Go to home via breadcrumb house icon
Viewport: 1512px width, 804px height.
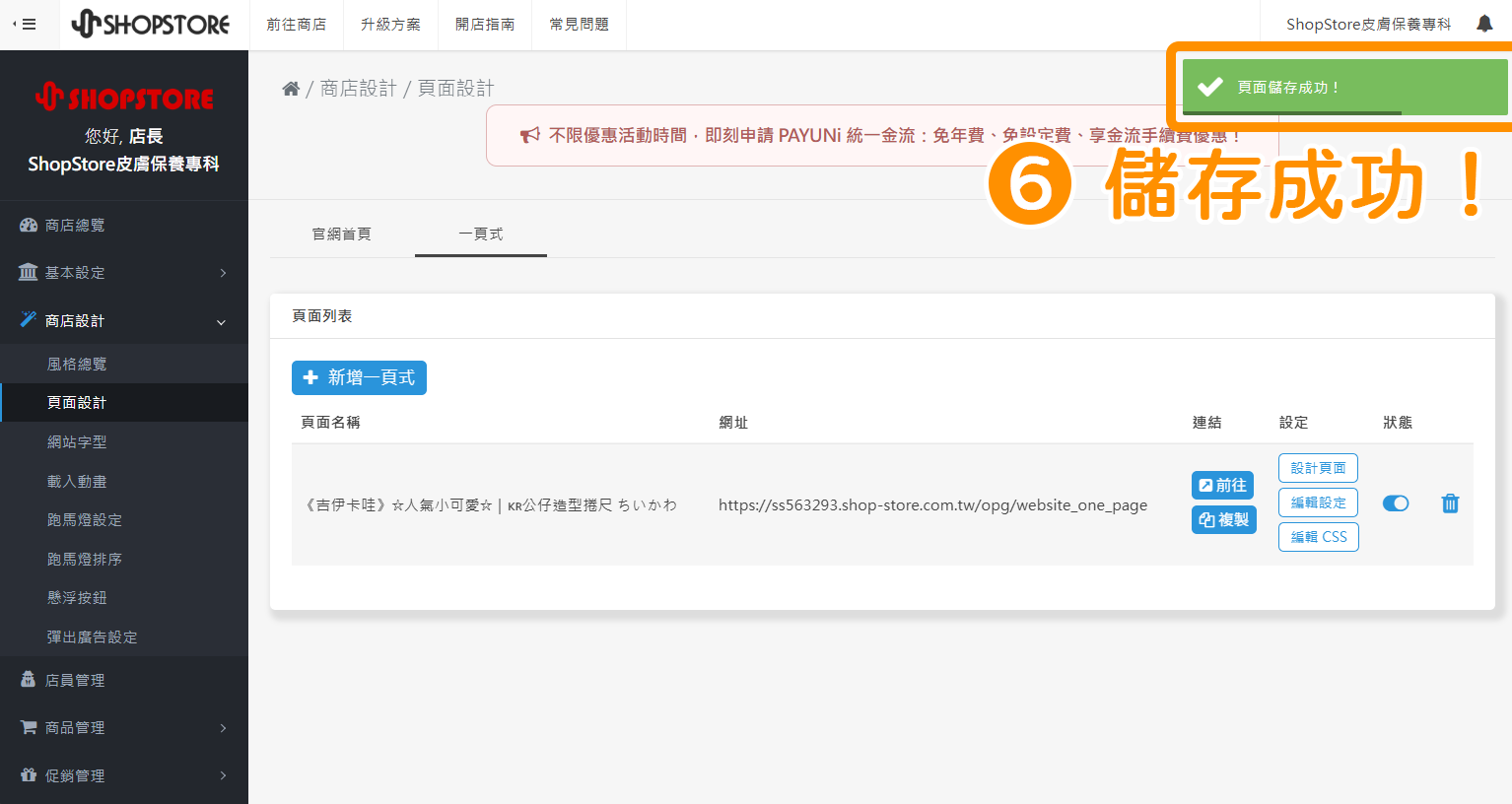pos(291,89)
